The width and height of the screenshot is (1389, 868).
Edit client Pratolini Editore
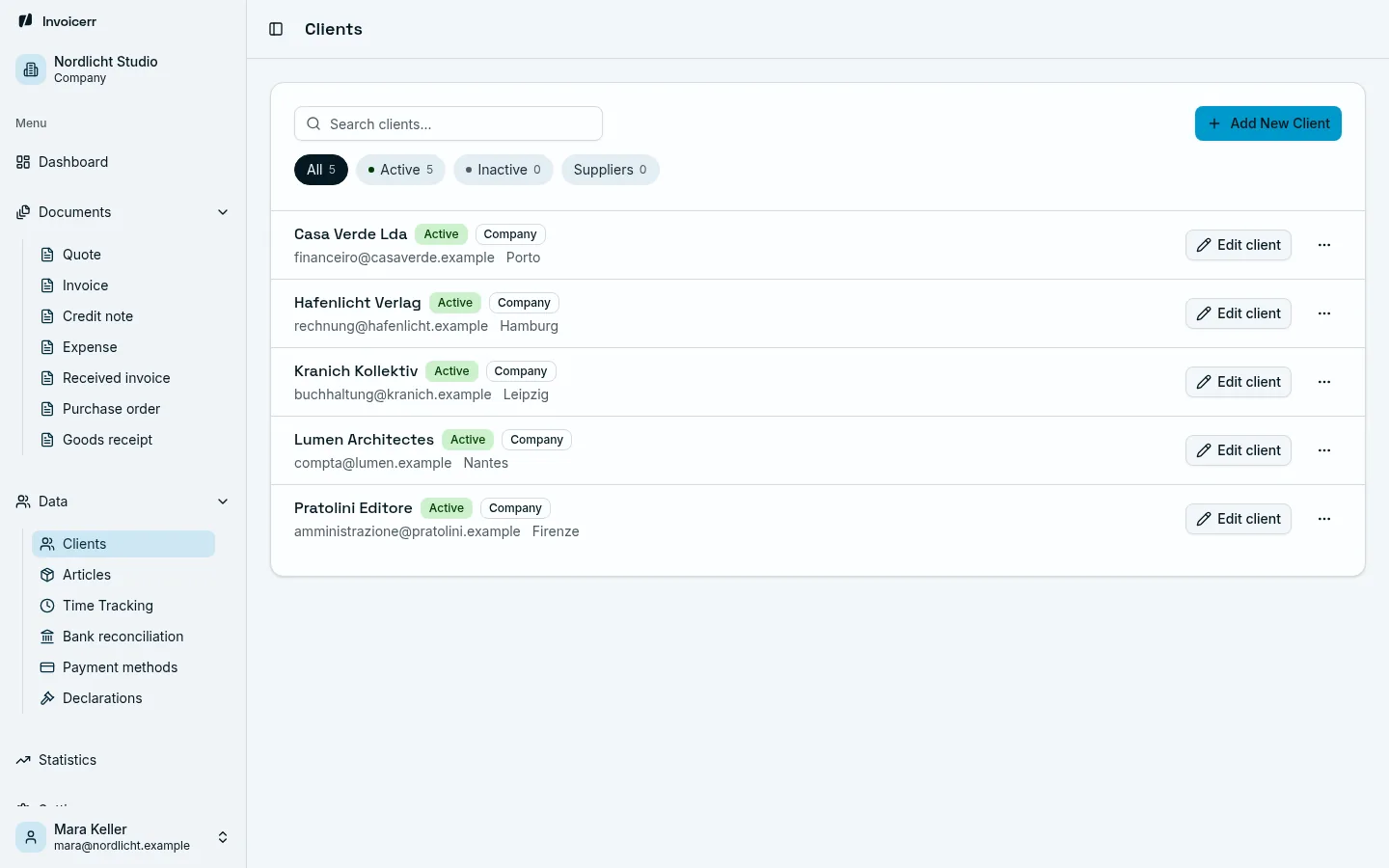coord(1239,519)
